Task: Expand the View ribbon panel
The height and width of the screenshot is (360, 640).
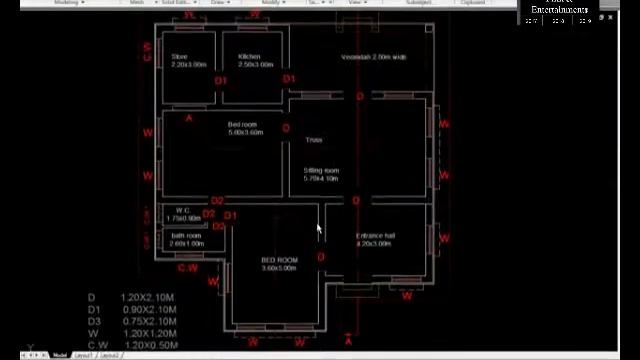Action: coord(358,2)
